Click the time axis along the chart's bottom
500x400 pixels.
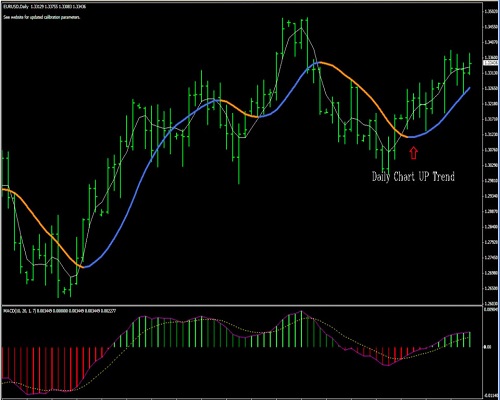[x=242, y=398]
